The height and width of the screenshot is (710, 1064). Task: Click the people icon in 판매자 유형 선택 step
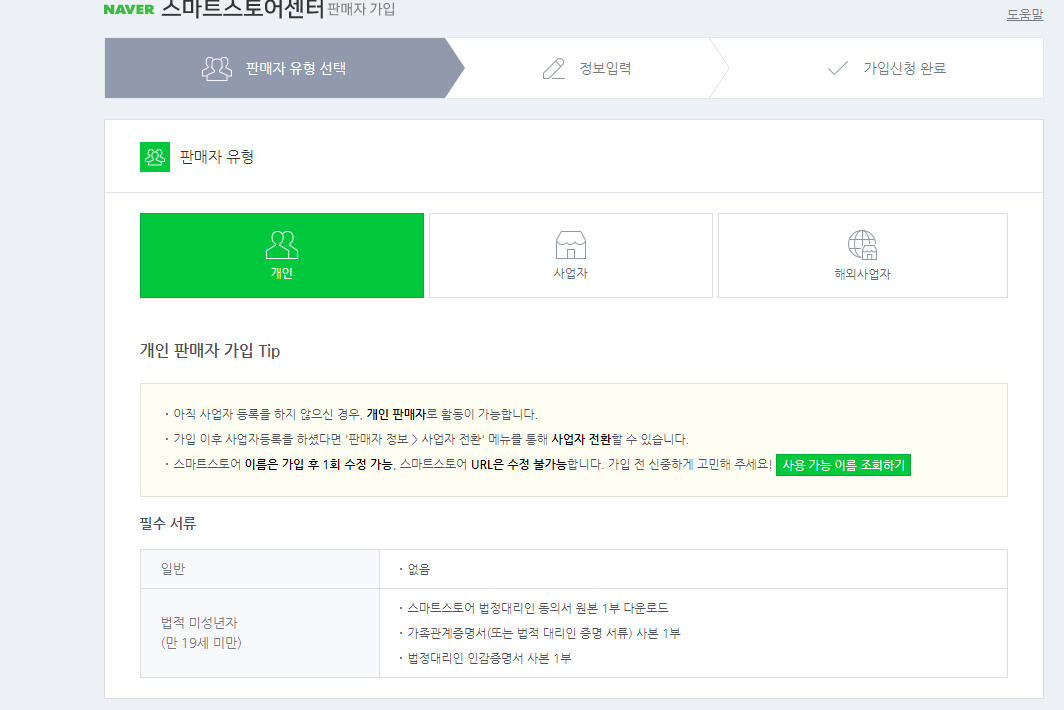pyautogui.click(x=217, y=69)
